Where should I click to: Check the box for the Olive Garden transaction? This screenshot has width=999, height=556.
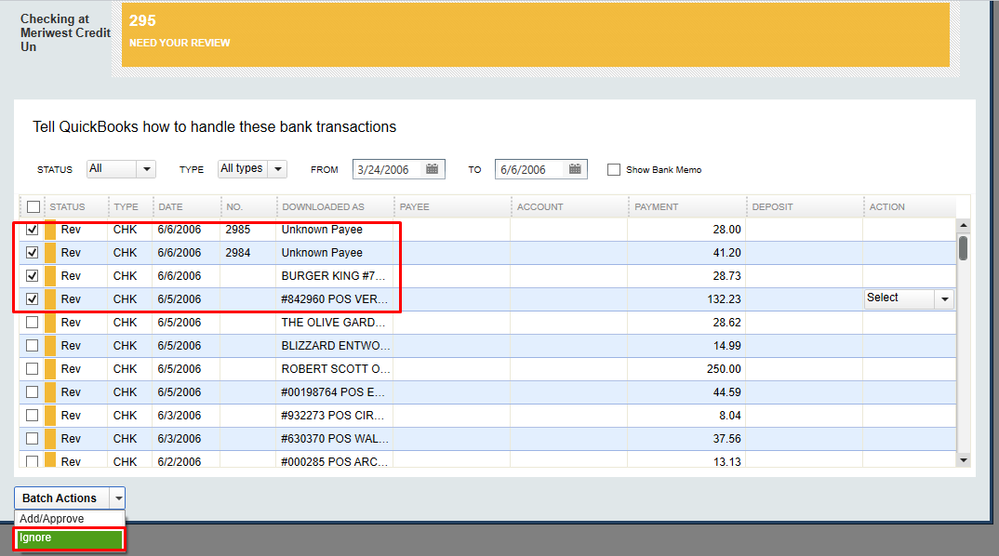(x=33, y=322)
